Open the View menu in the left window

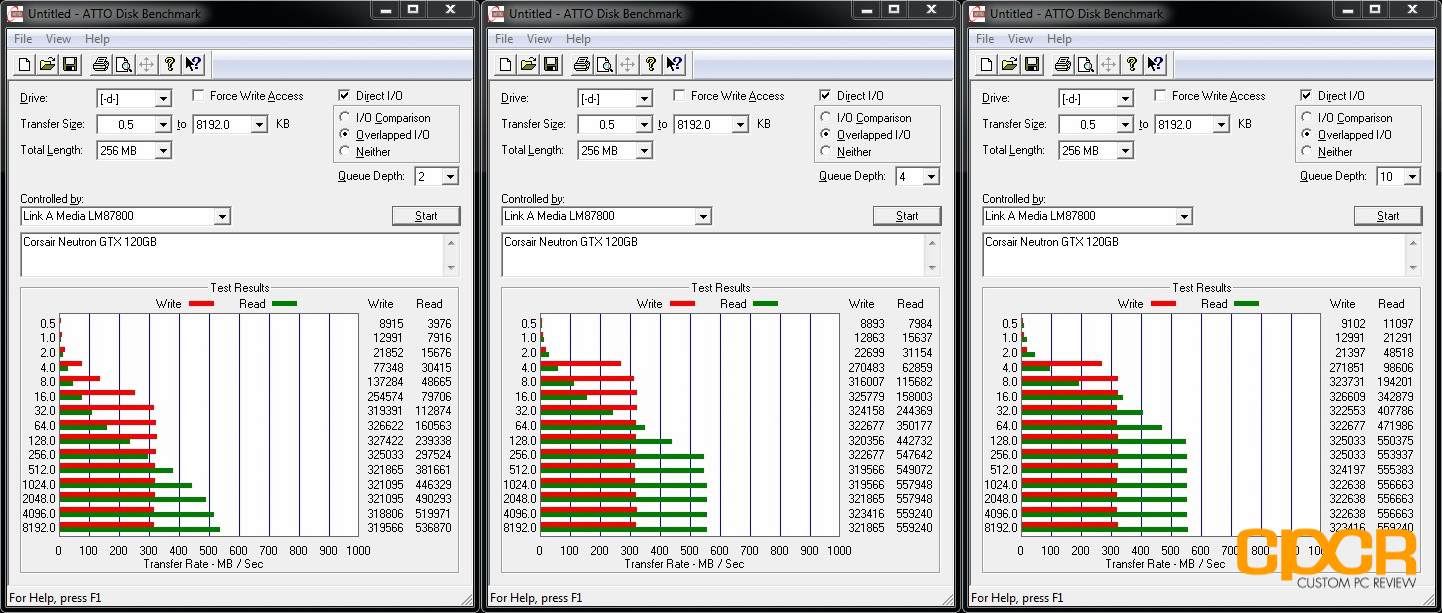(59, 39)
